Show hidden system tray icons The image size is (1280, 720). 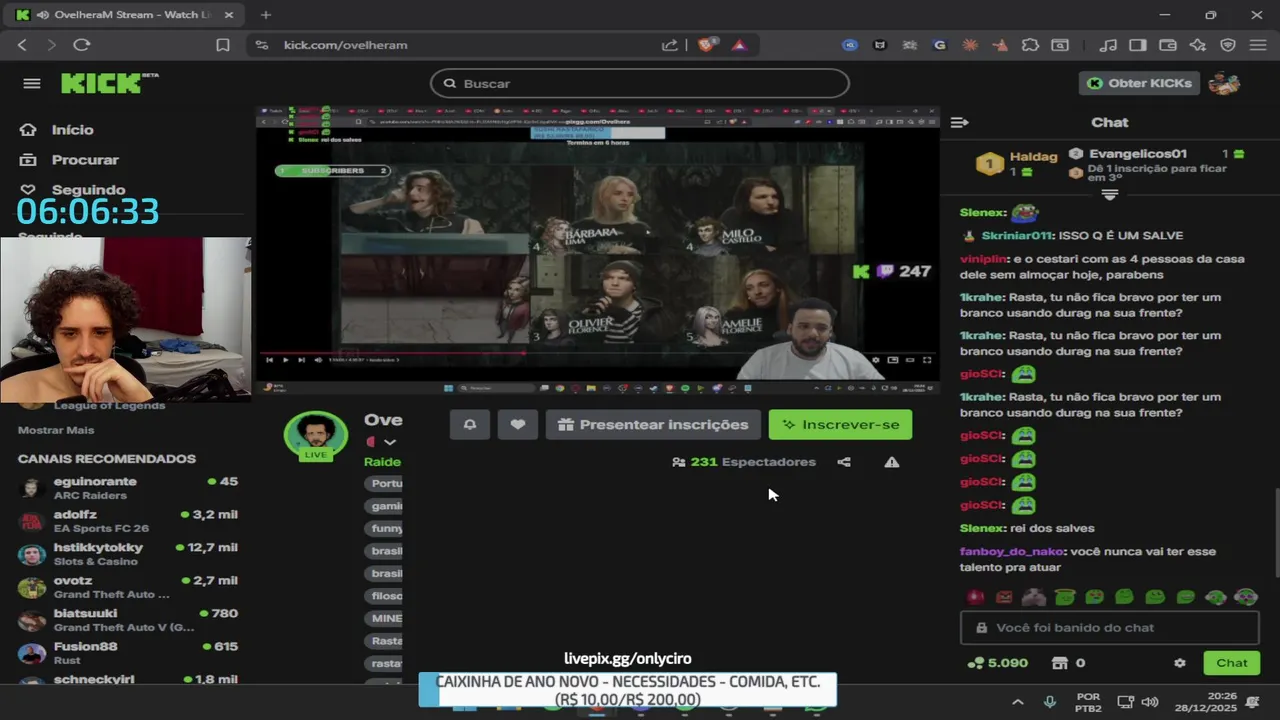coord(1017,702)
